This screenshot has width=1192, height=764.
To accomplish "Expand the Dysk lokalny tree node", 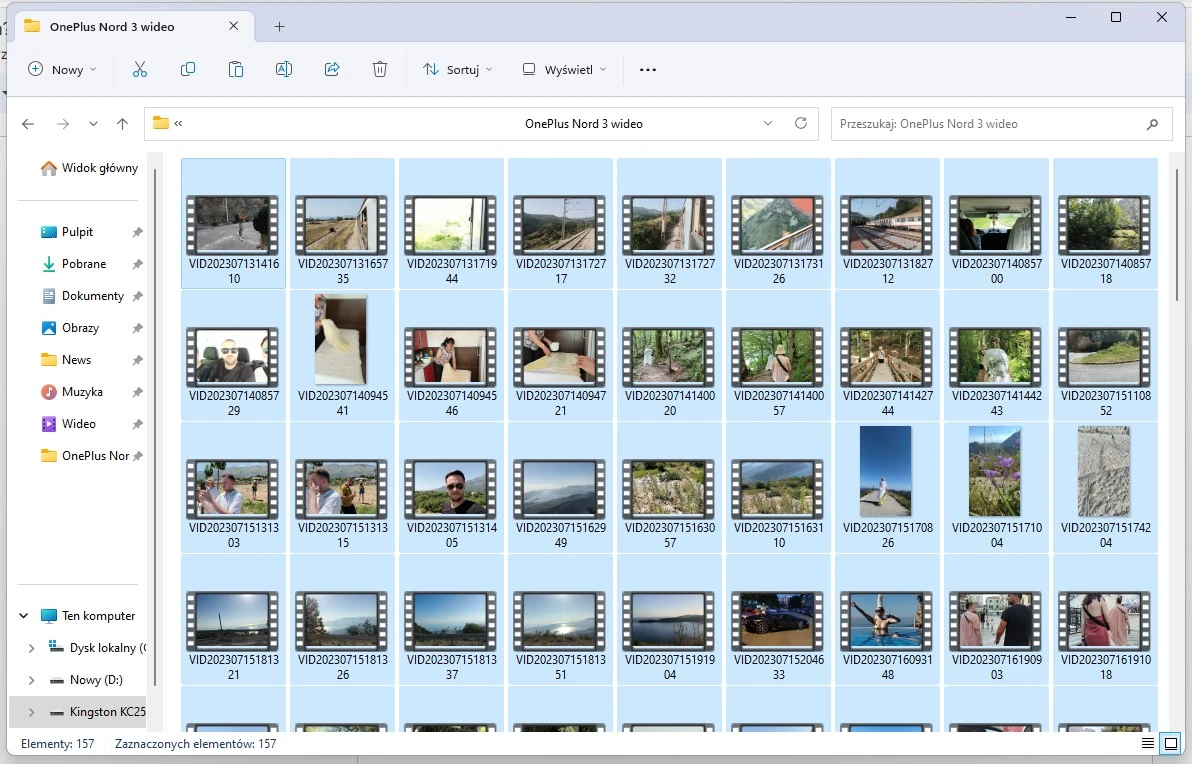I will [31, 648].
